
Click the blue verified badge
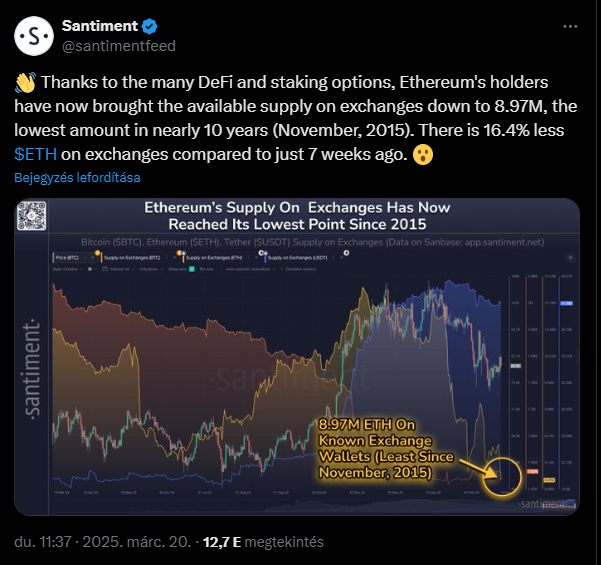point(149,26)
